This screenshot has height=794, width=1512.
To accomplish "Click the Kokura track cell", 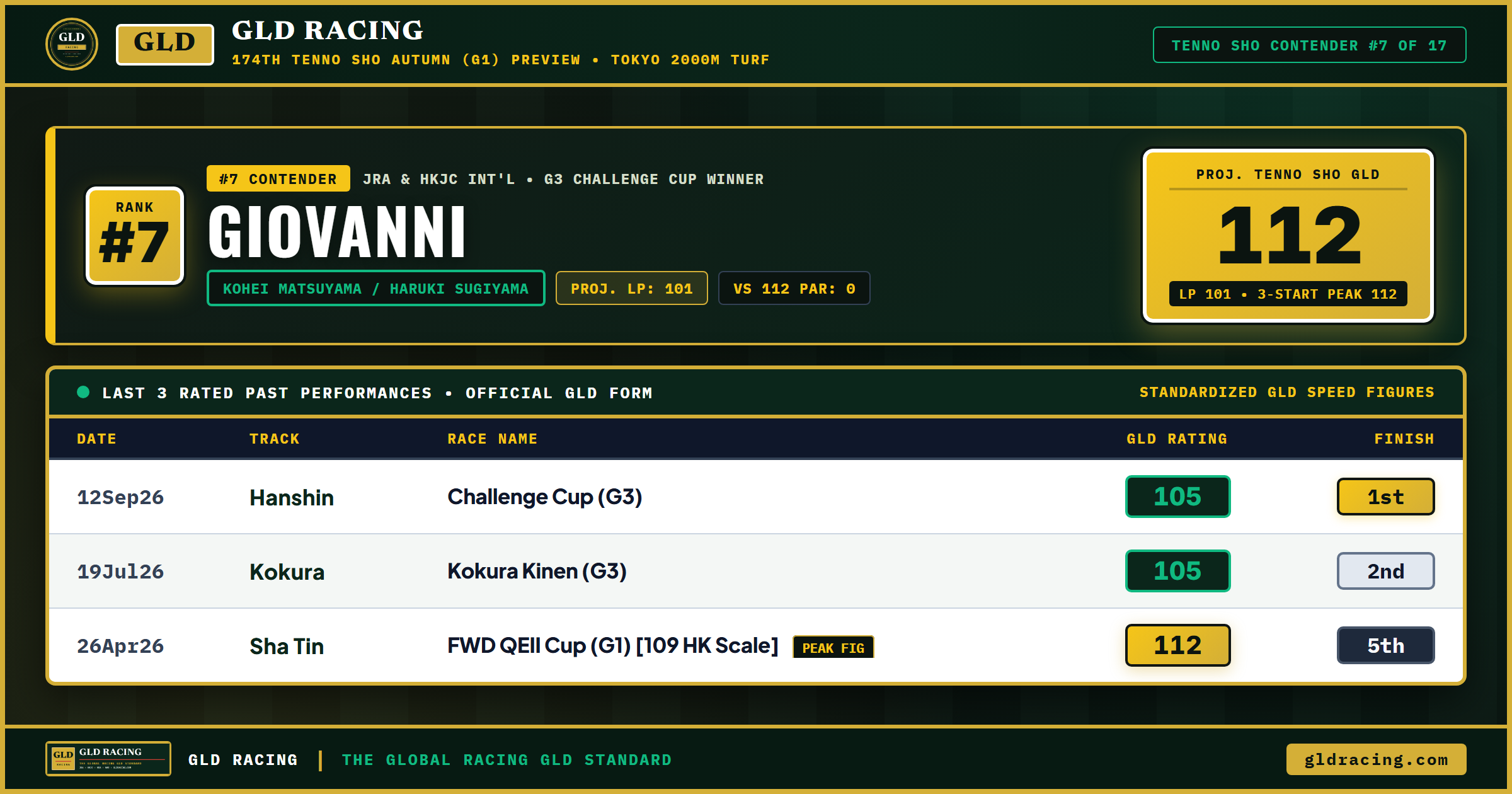I will point(287,572).
